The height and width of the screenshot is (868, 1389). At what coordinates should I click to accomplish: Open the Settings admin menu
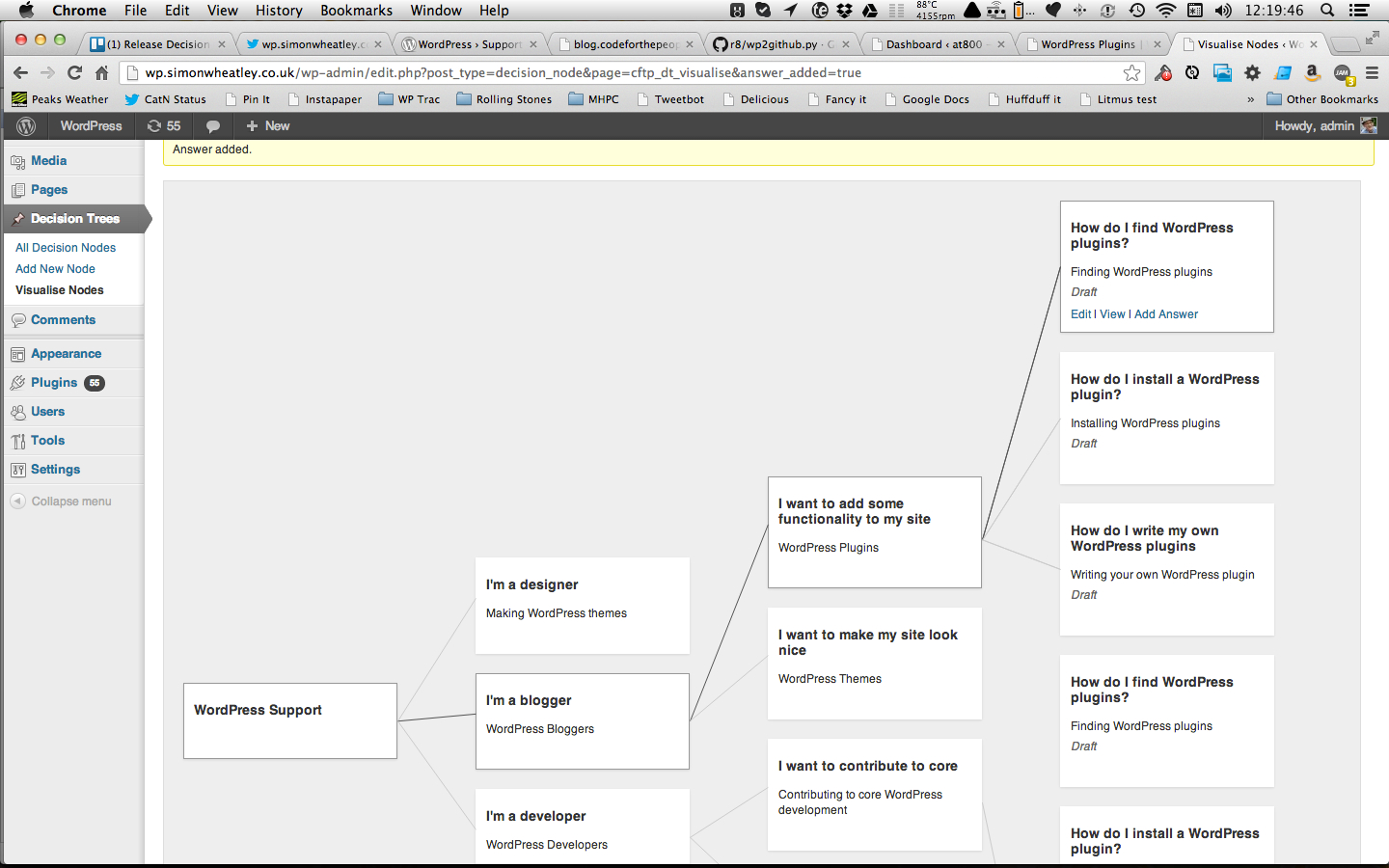tap(55, 470)
